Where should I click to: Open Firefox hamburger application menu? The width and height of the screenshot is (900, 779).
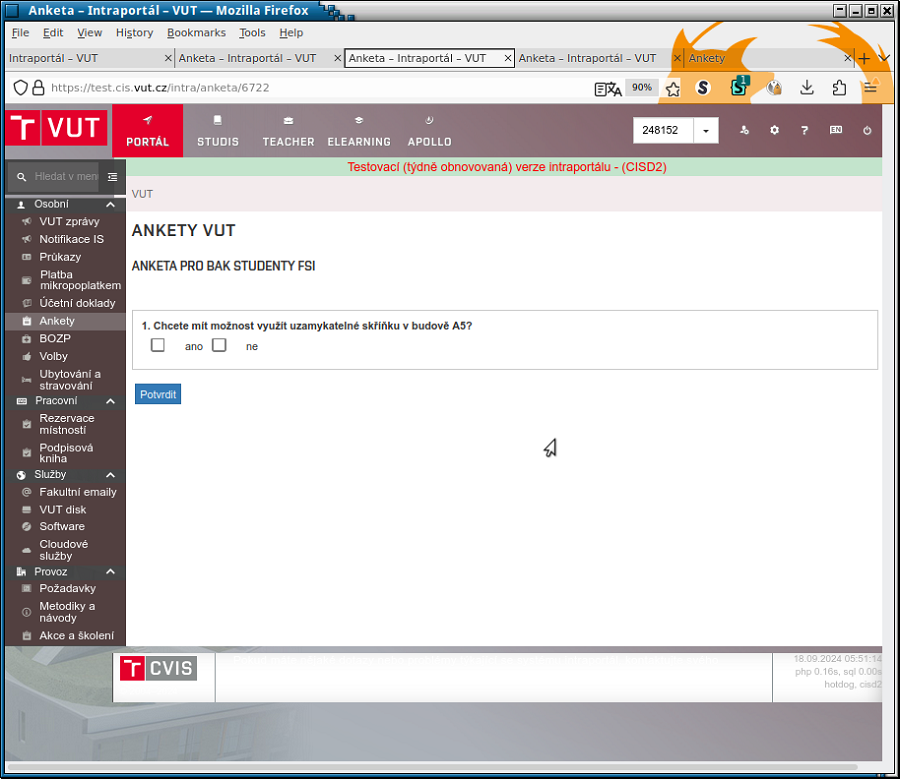click(871, 88)
